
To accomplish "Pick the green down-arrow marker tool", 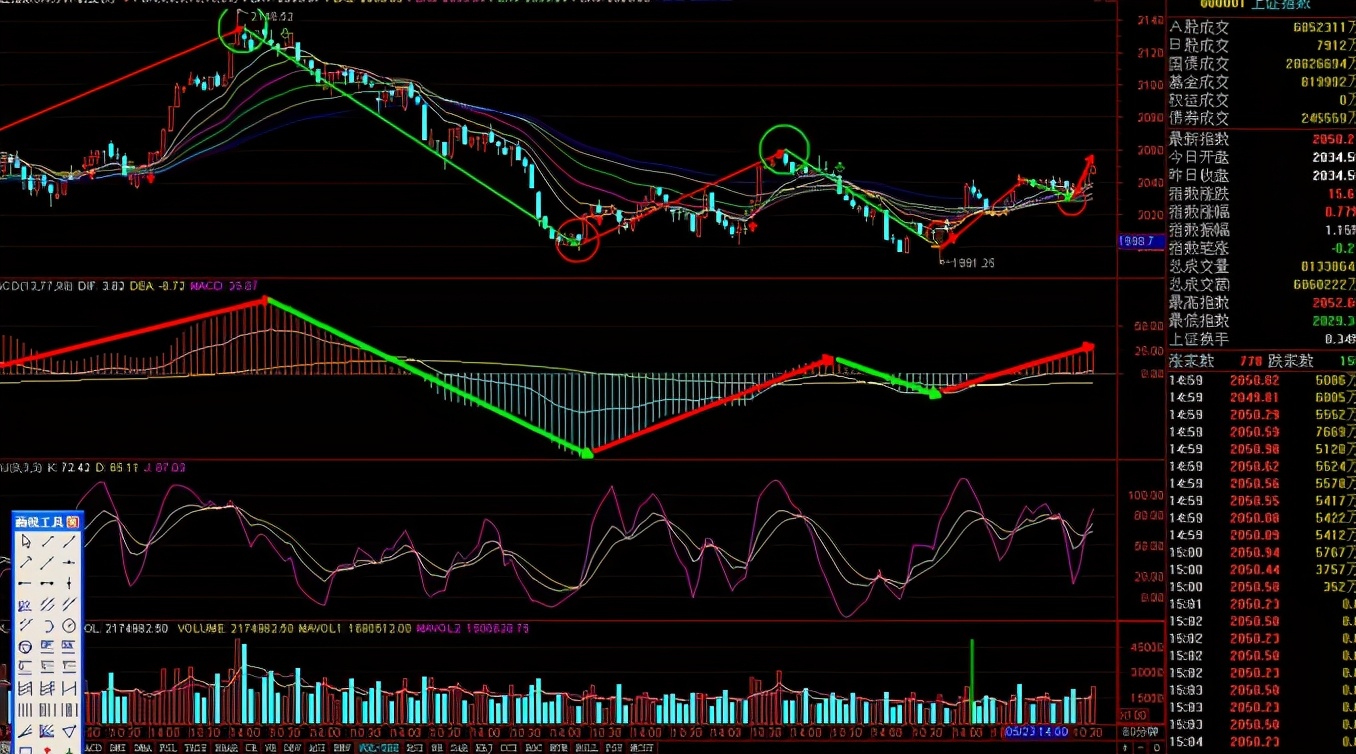I will click(69, 749).
